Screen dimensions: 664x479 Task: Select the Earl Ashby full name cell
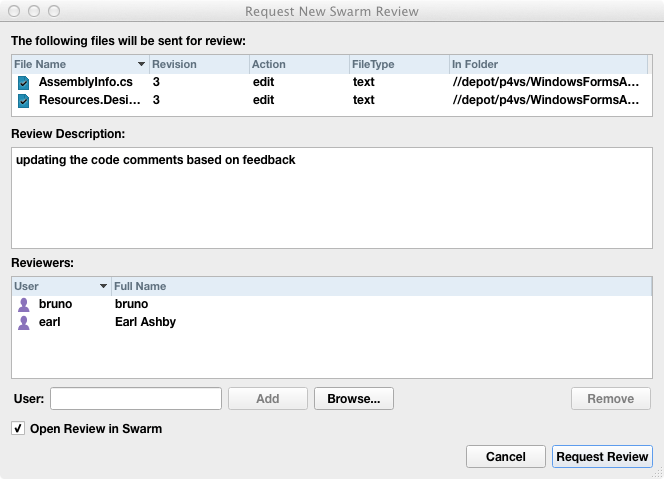click(x=145, y=322)
